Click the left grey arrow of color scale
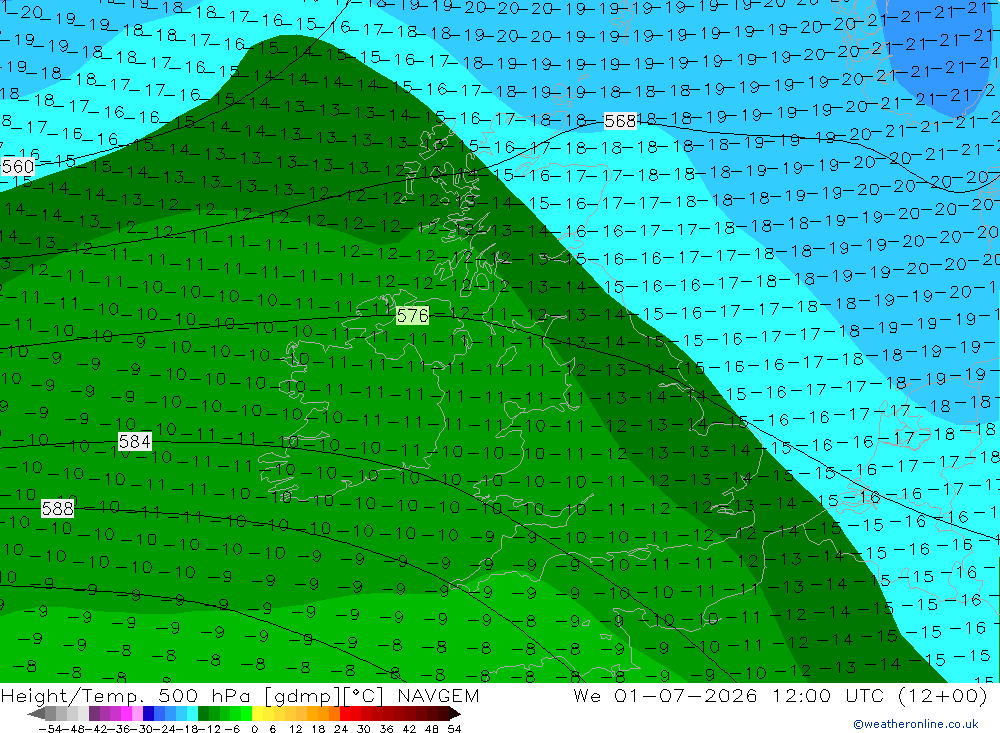The image size is (1000, 733). click(36, 714)
